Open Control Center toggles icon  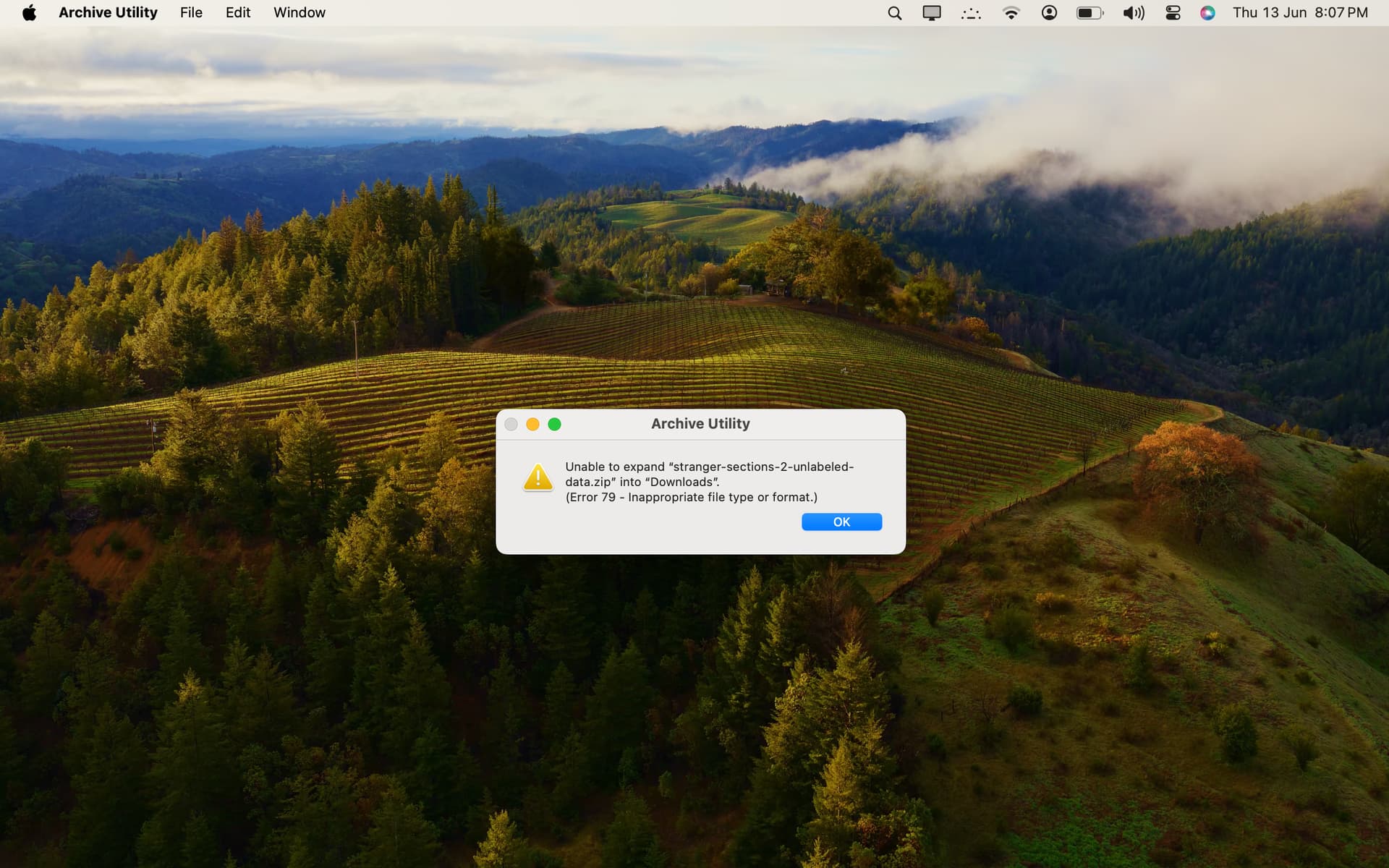click(1173, 13)
